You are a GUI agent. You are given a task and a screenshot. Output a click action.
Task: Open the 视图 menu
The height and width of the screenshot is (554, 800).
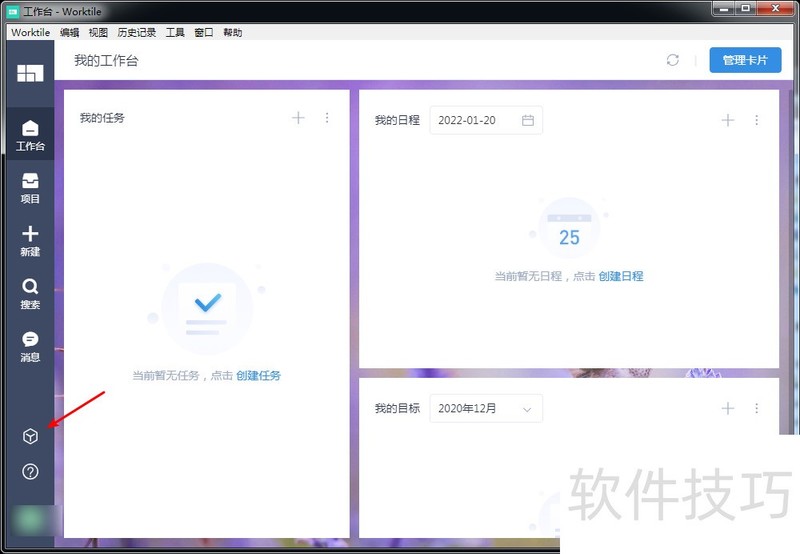(x=98, y=32)
